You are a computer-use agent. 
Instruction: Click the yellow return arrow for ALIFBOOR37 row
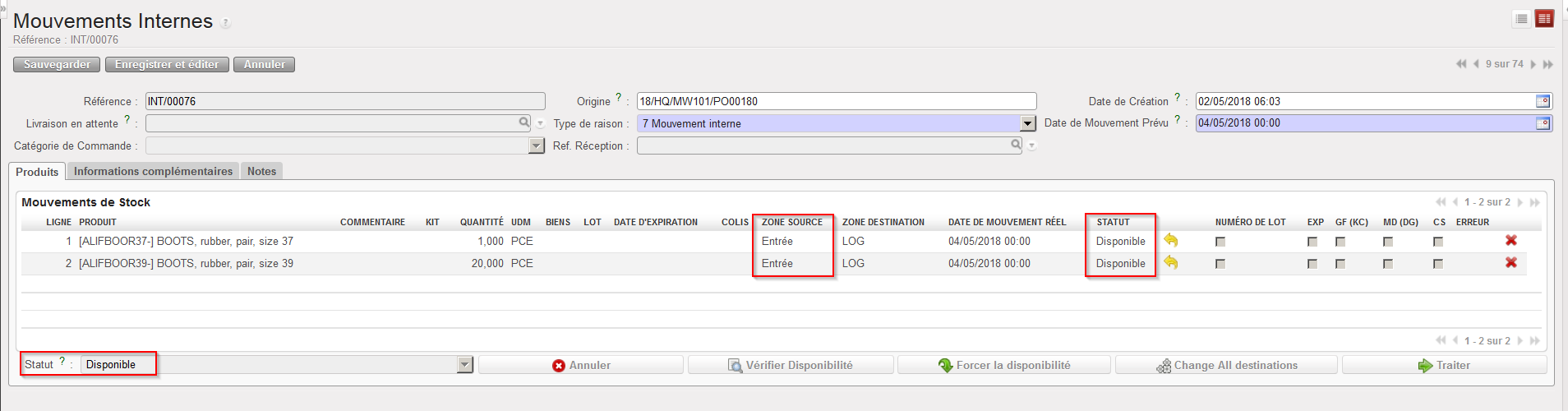pyautogui.click(x=1171, y=241)
